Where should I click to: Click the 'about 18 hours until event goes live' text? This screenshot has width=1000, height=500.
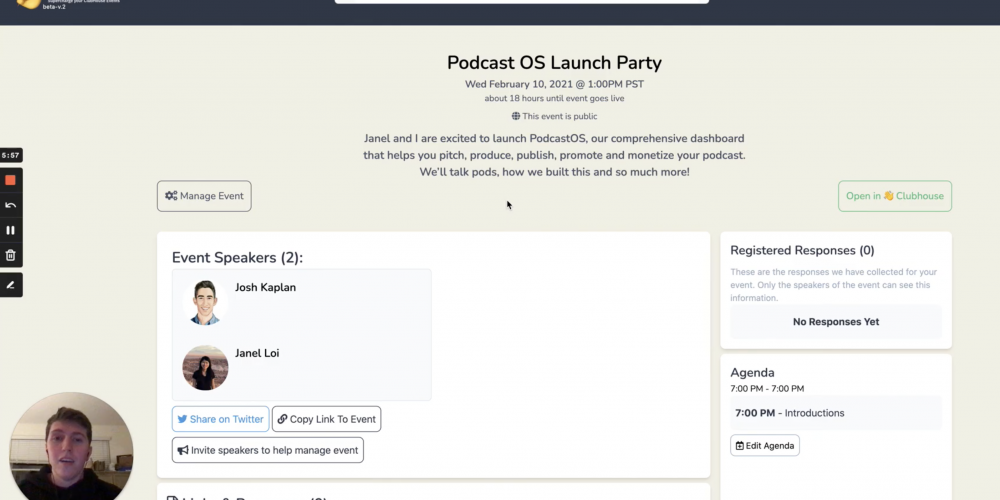coord(554,99)
